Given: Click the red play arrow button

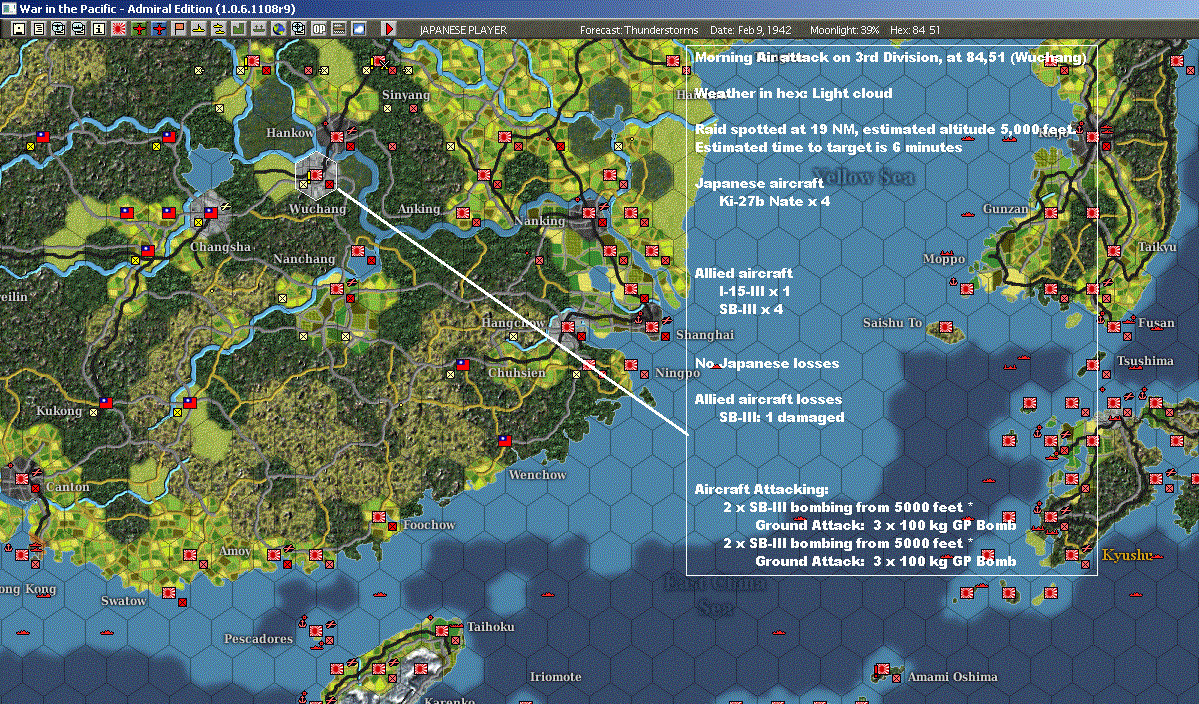Looking at the screenshot, I should tap(388, 29).
